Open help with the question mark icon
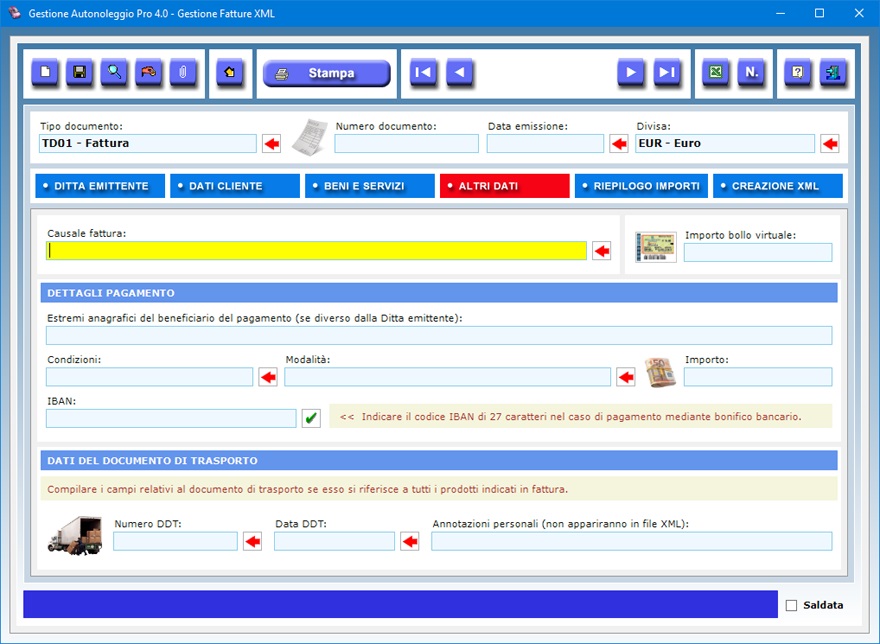Image resolution: width=880 pixels, height=644 pixels. point(798,72)
